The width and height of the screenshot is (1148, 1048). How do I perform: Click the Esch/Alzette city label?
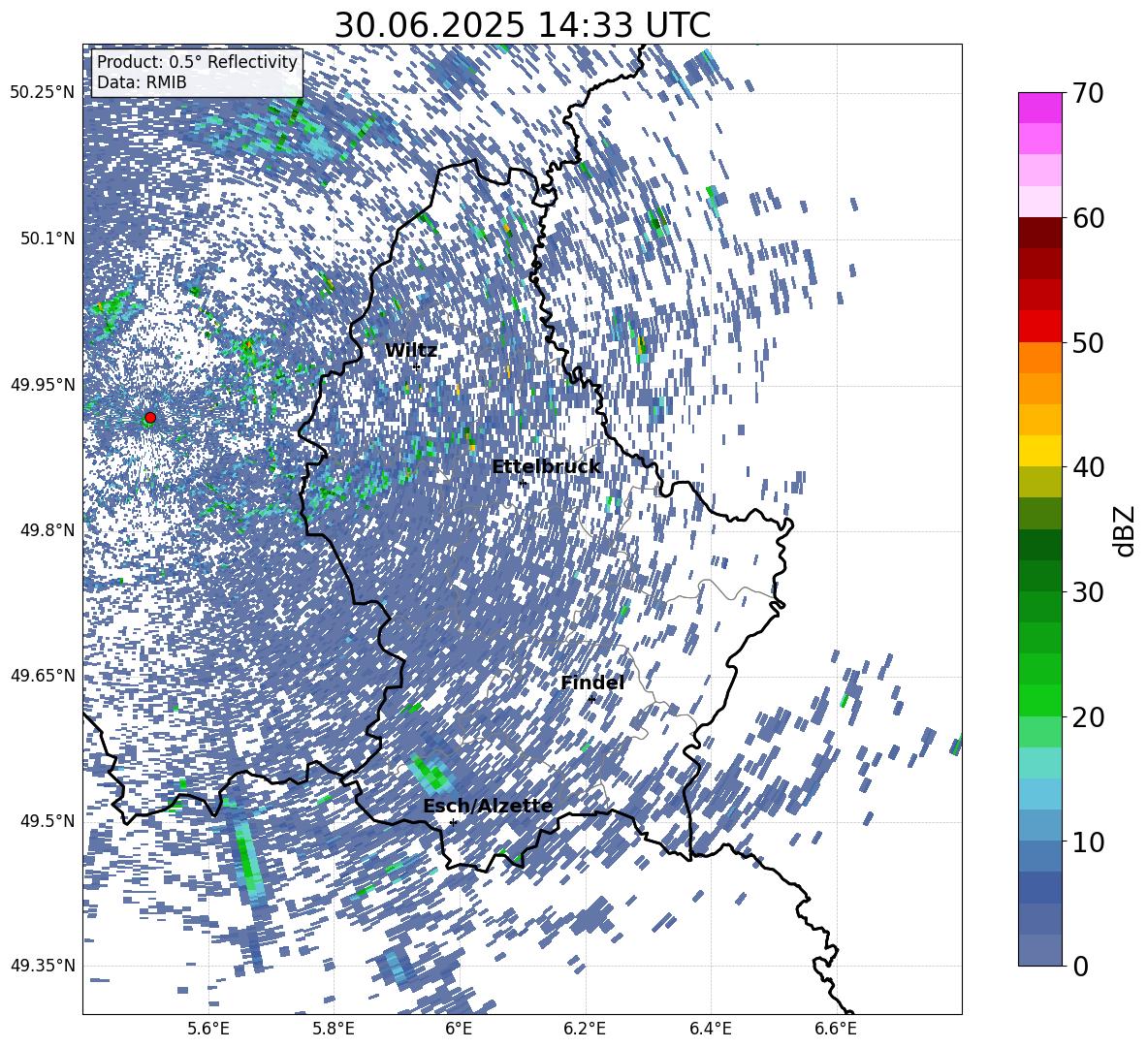[488, 807]
